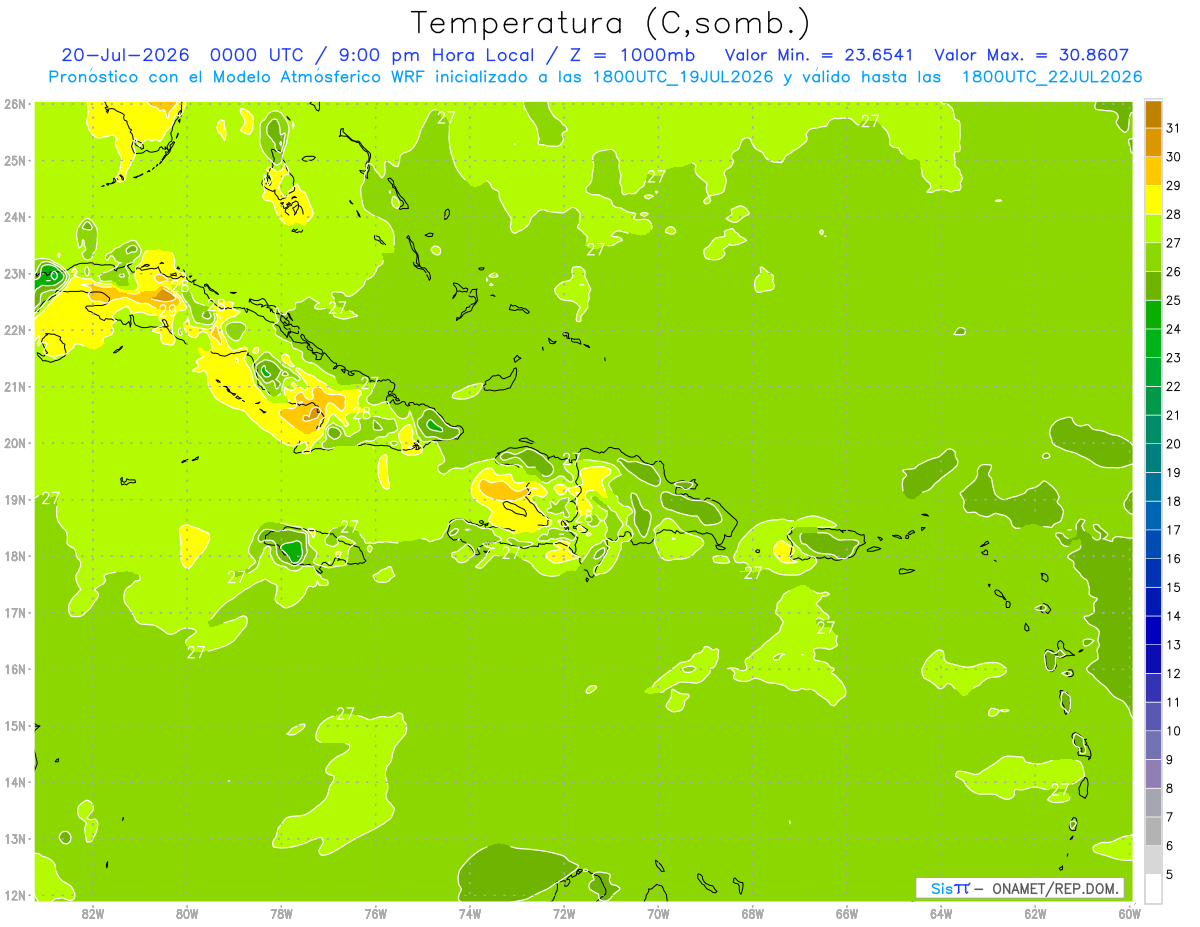Click the "16N" latitude axis label
This screenshot has height=927, width=1200.
pyautogui.click(x=15, y=669)
